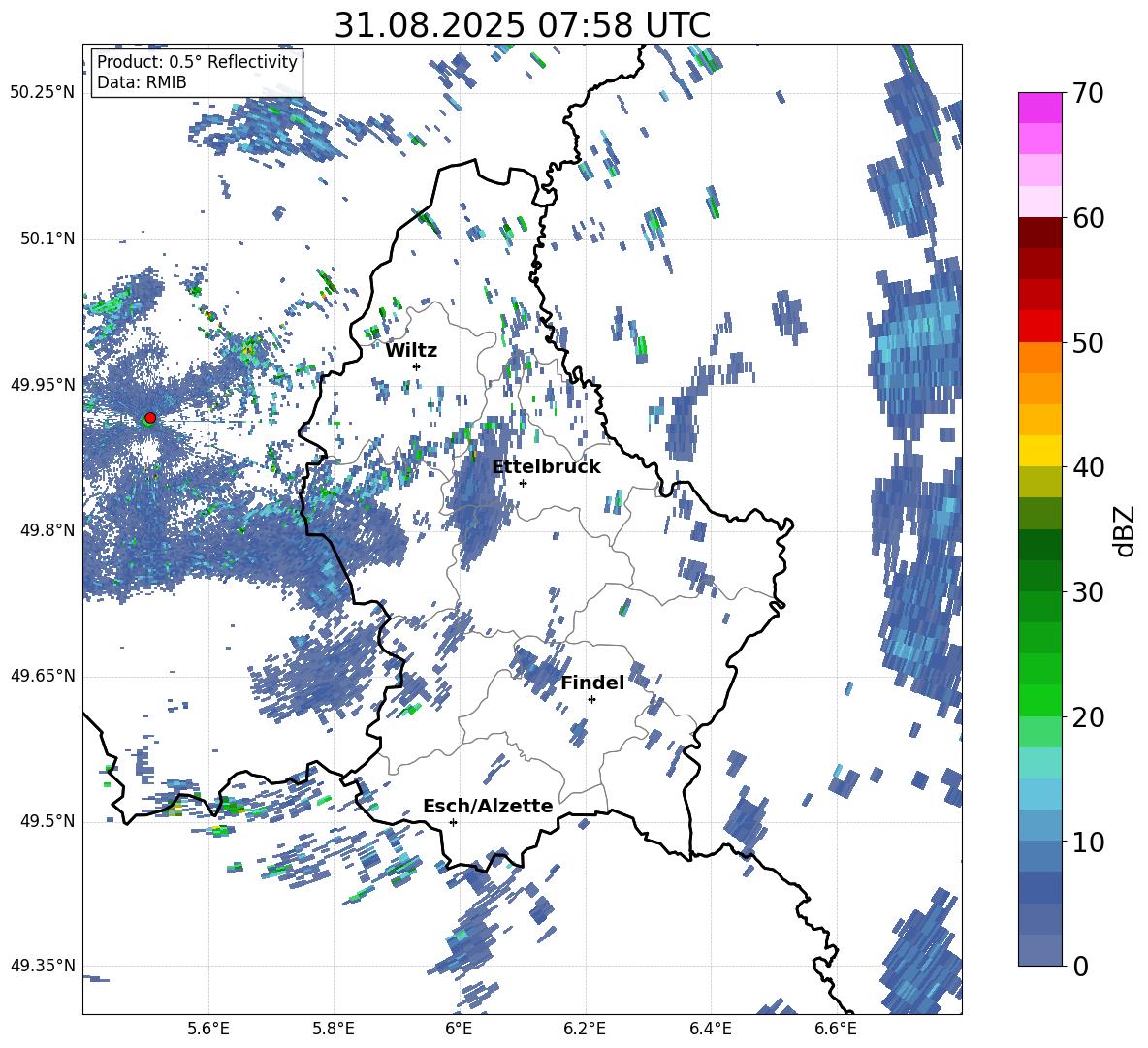Click the Wiltz city label
This screenshot has height=1048, width=1148.
411,351
